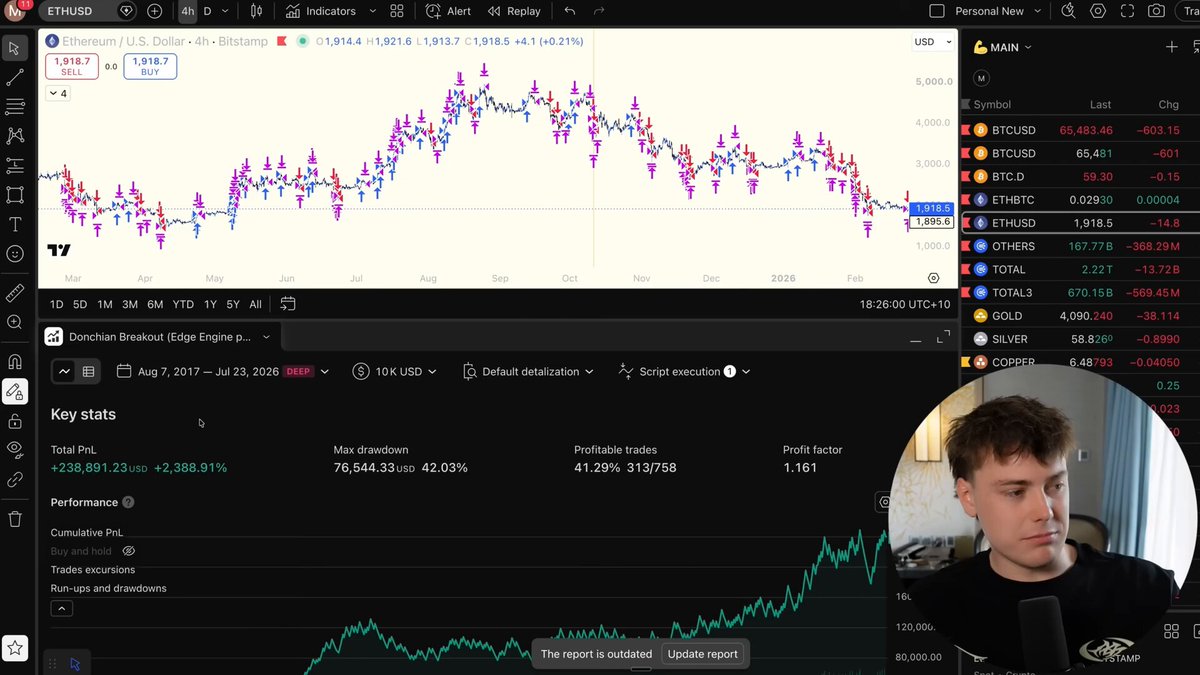This screenshot has width=1200, height=675.
Task: Open chart settings hexagon gear icon
Action: click(1098, 11)
